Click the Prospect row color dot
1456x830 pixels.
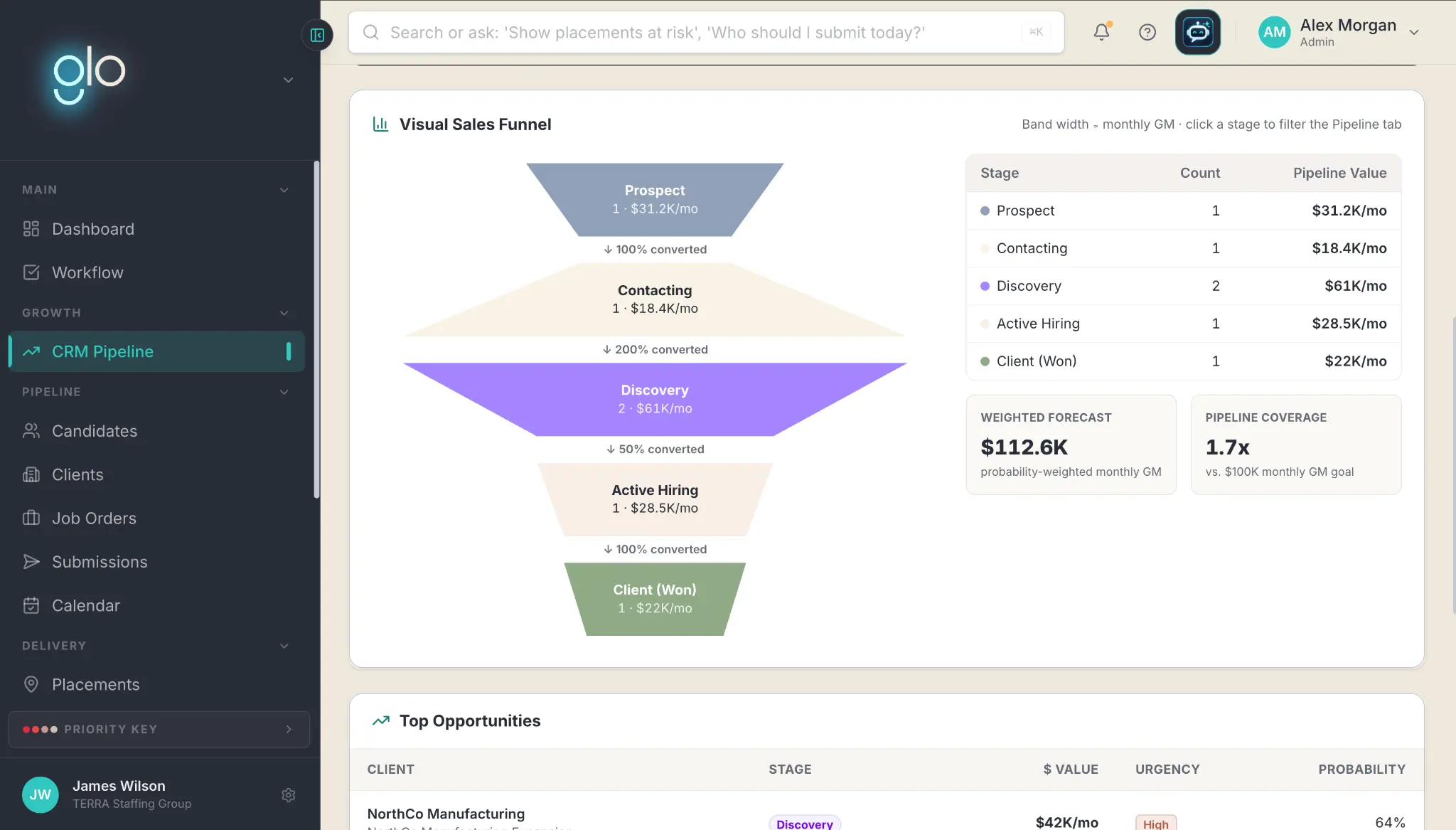pyautogui.click(x=985, y=211)
